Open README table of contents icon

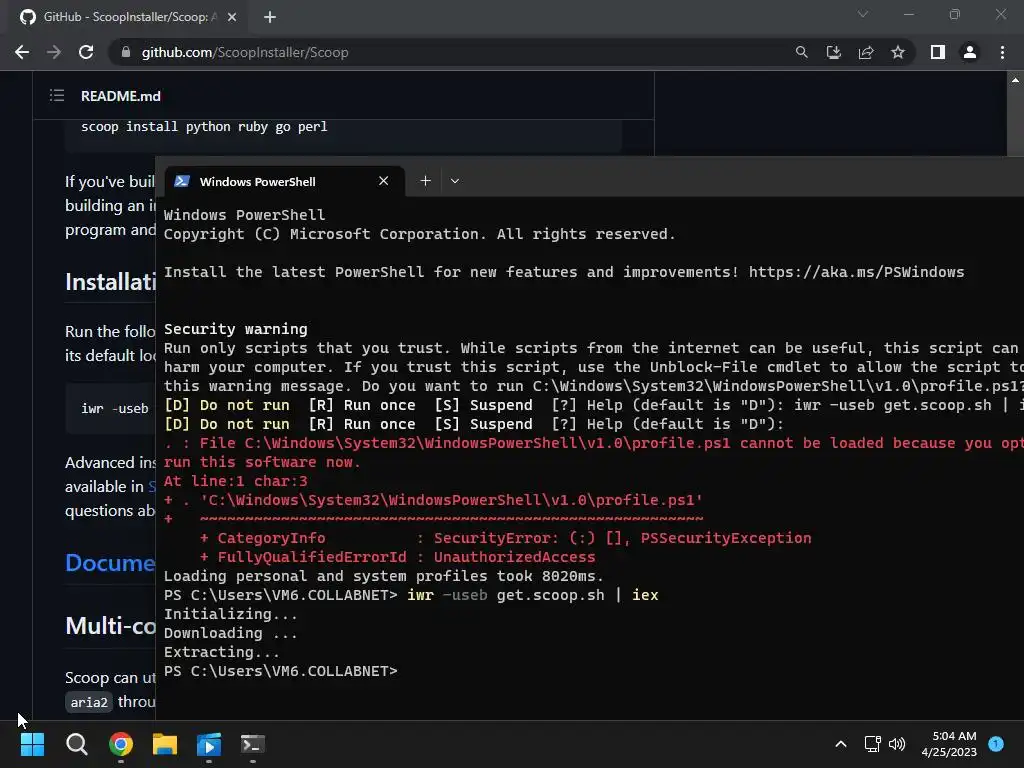pyautogui.click(x=57, y=95)
